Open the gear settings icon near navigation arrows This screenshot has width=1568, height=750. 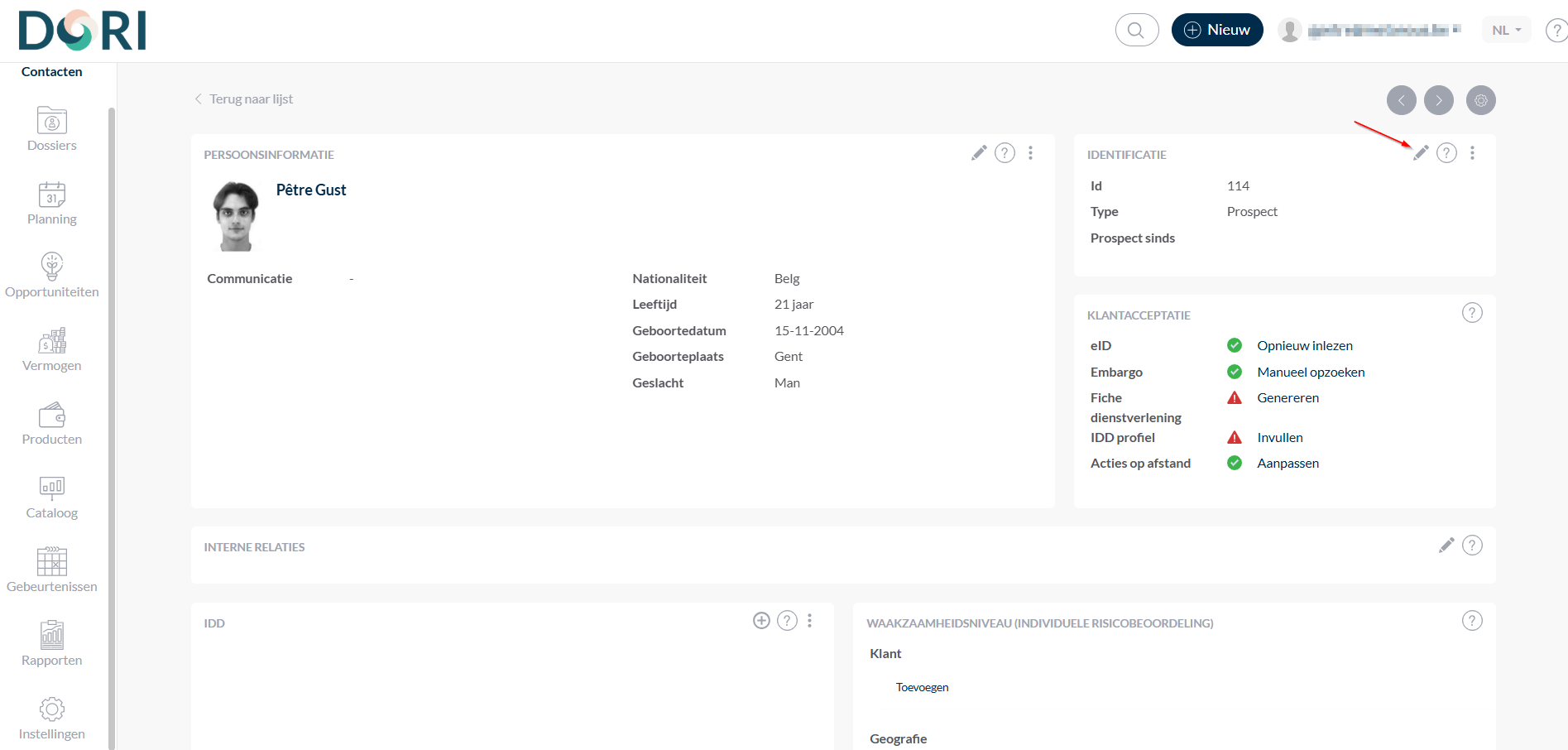(1480, 100)
